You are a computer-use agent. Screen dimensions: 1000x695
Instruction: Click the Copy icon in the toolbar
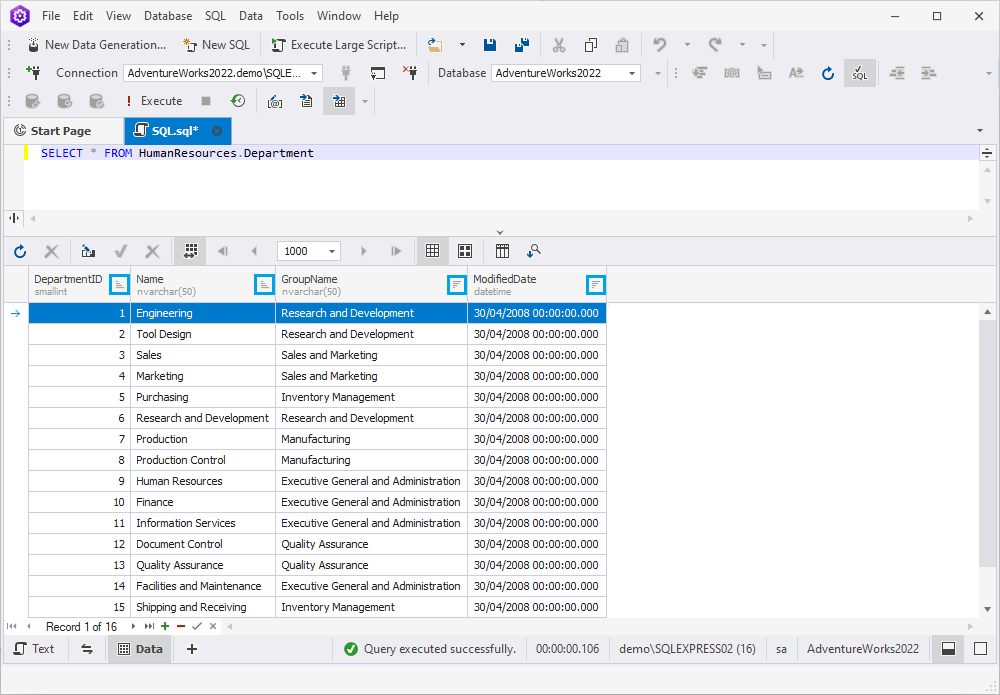pos(591,45)
